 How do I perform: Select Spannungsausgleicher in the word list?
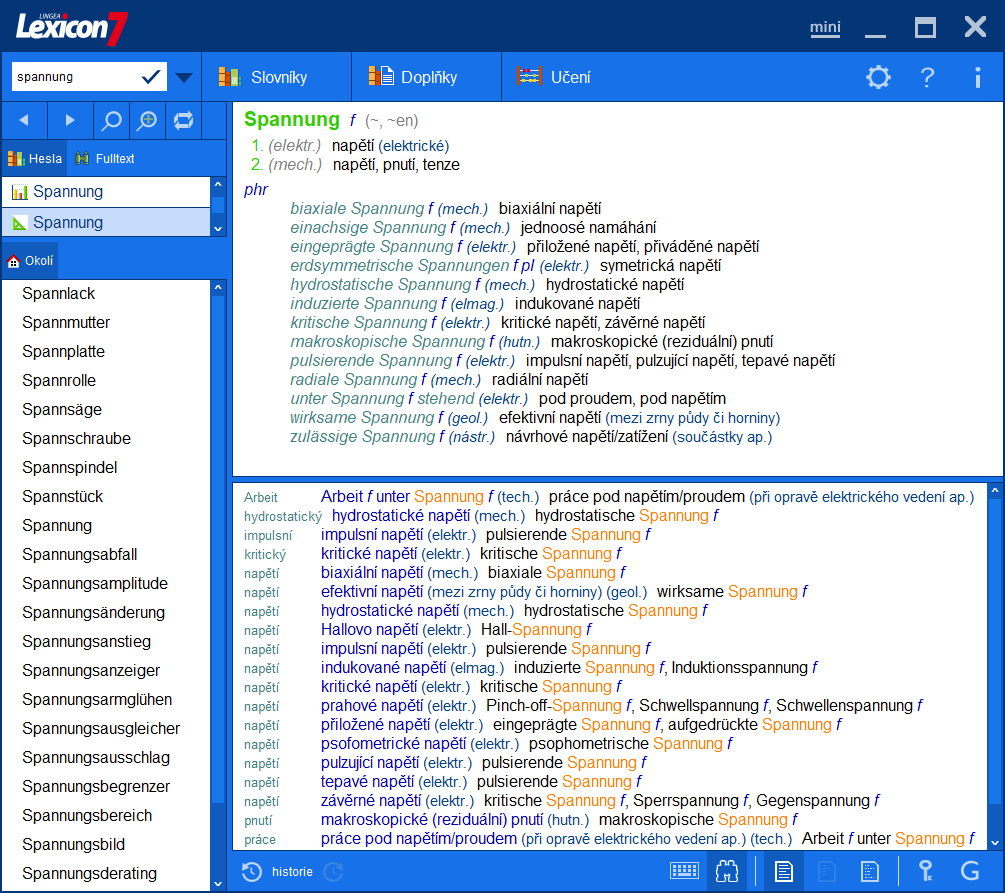[x=101, y=728]
